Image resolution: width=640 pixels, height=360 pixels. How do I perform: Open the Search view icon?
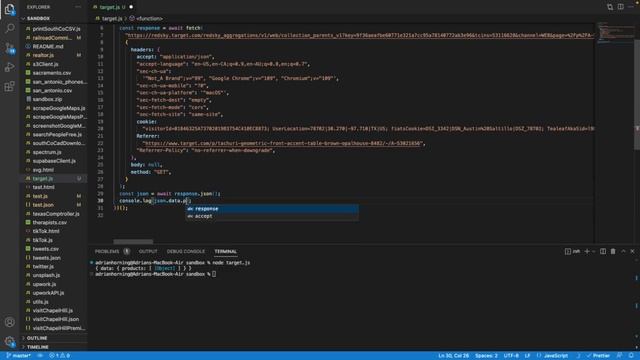coord(9,28)
